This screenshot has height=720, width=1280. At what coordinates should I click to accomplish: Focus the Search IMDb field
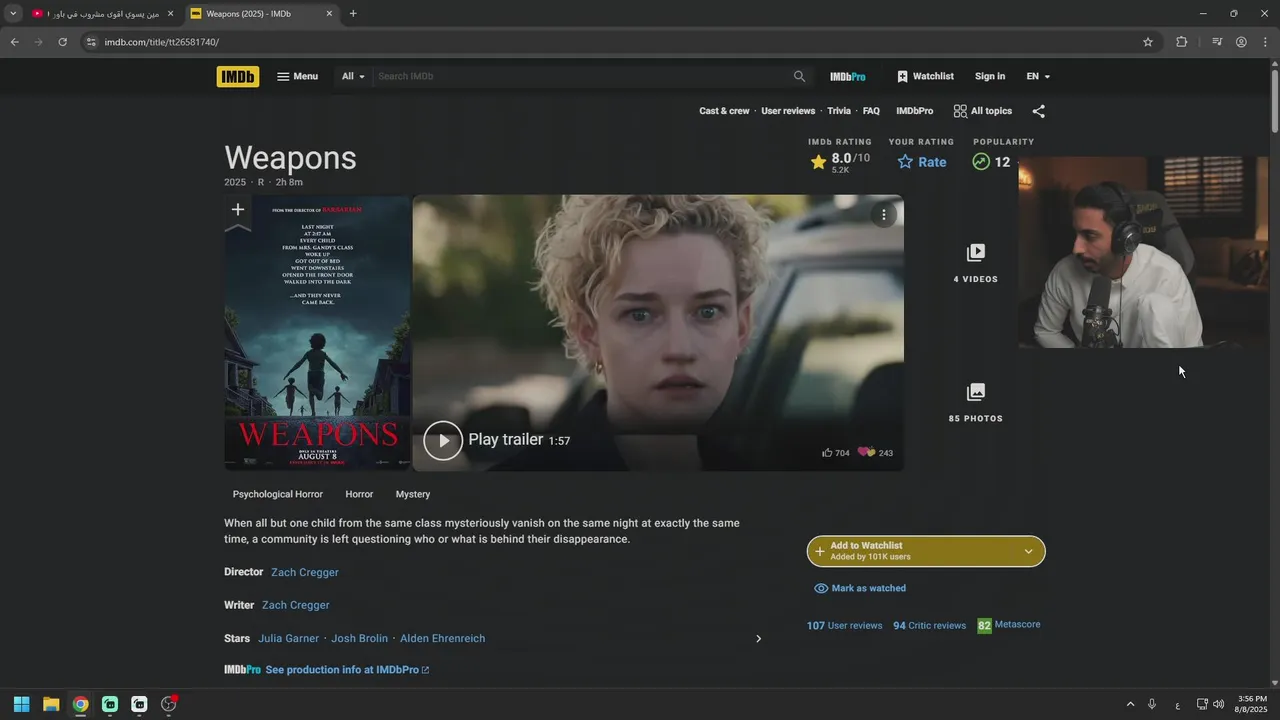[582, 76]
